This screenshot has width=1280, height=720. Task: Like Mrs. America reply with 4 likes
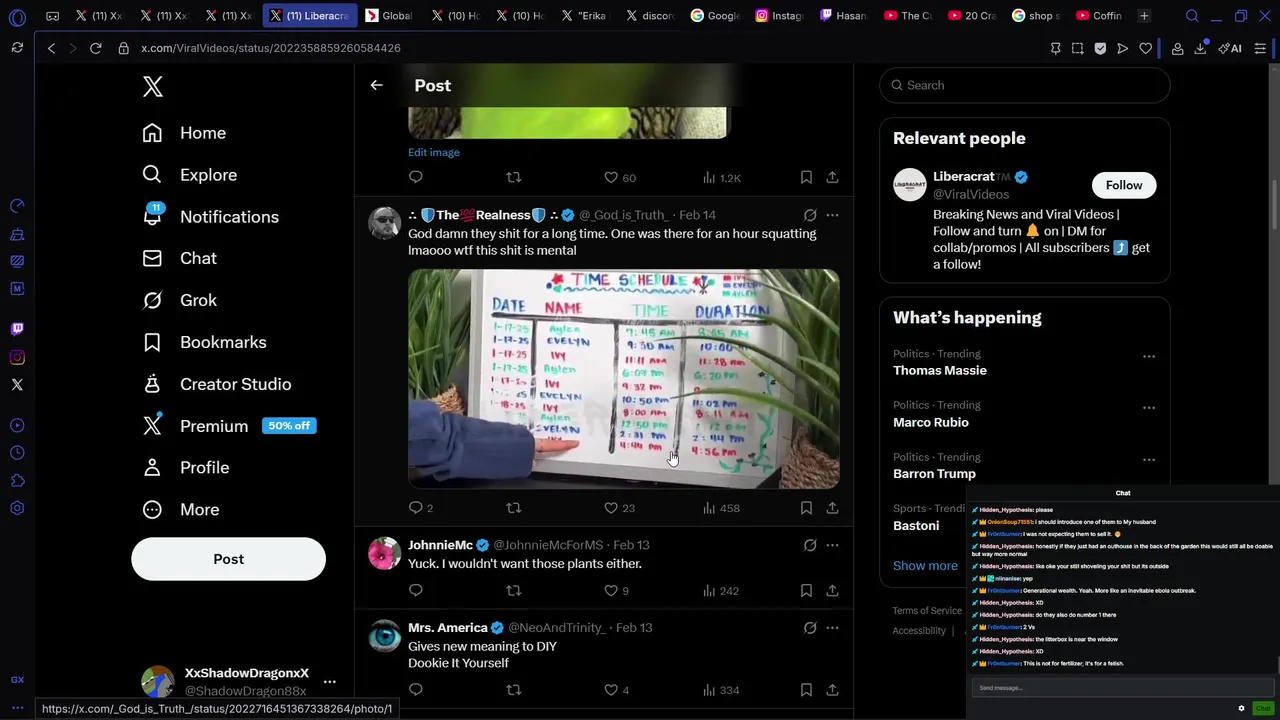pyautogui.click(x=616, y=690)
